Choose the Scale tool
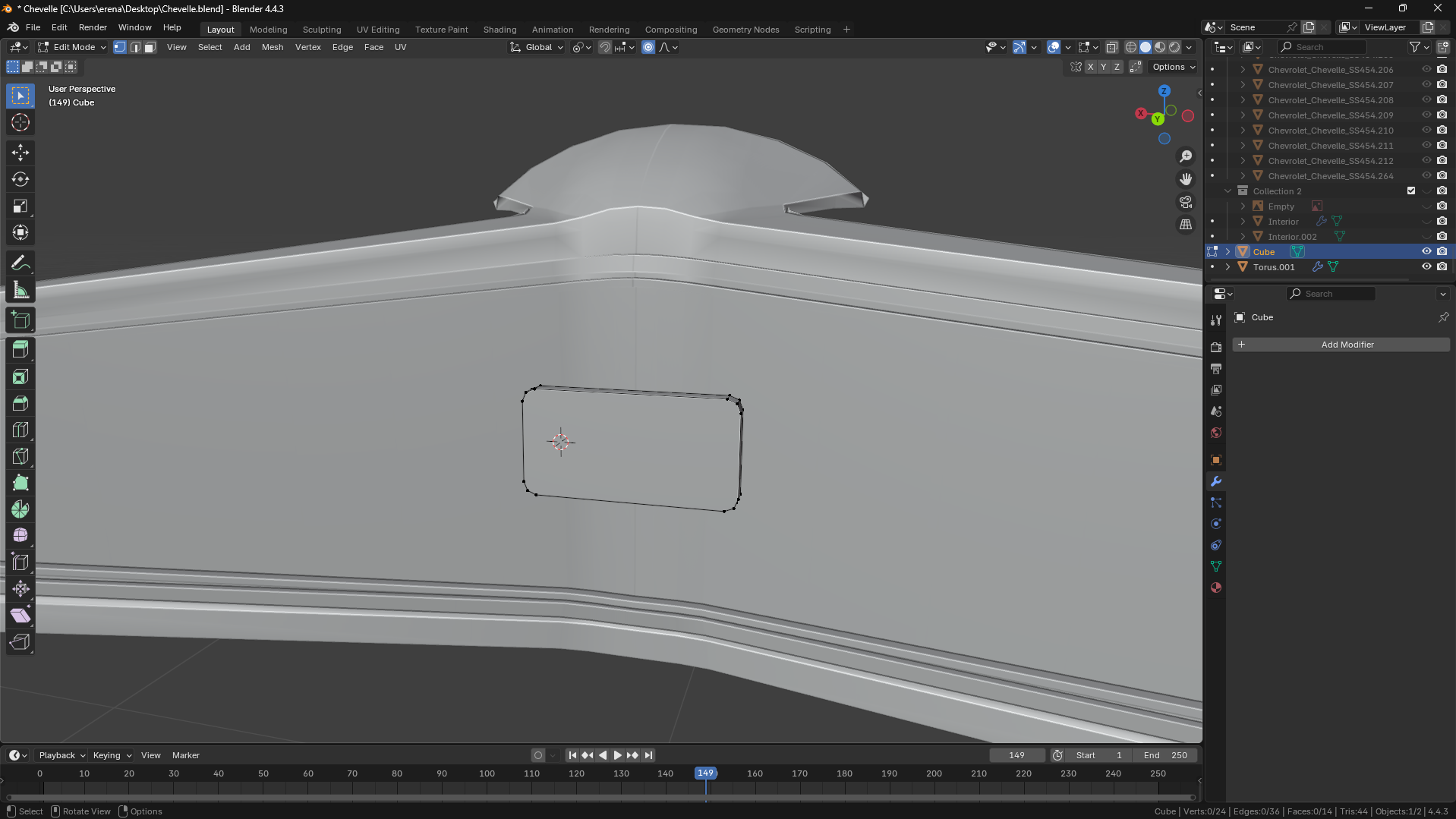 tap(20, 206)
